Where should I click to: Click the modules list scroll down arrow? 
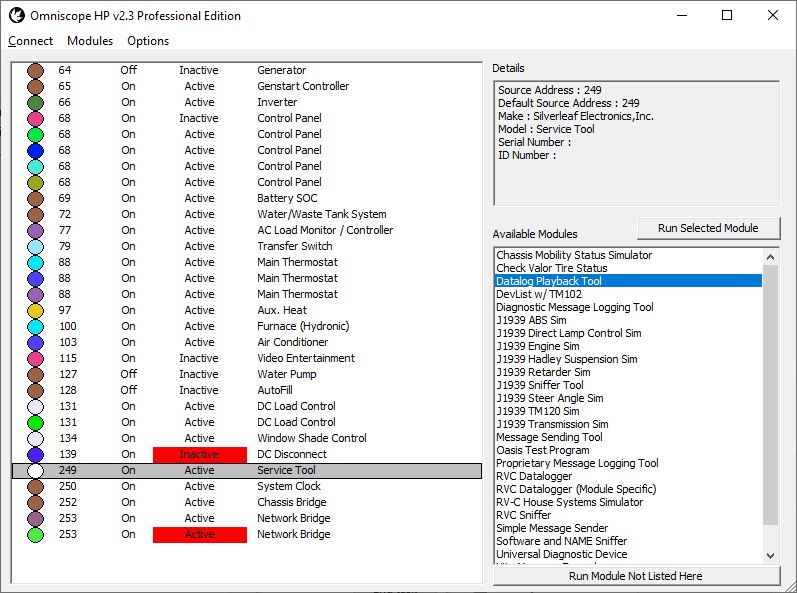[771, 555]
